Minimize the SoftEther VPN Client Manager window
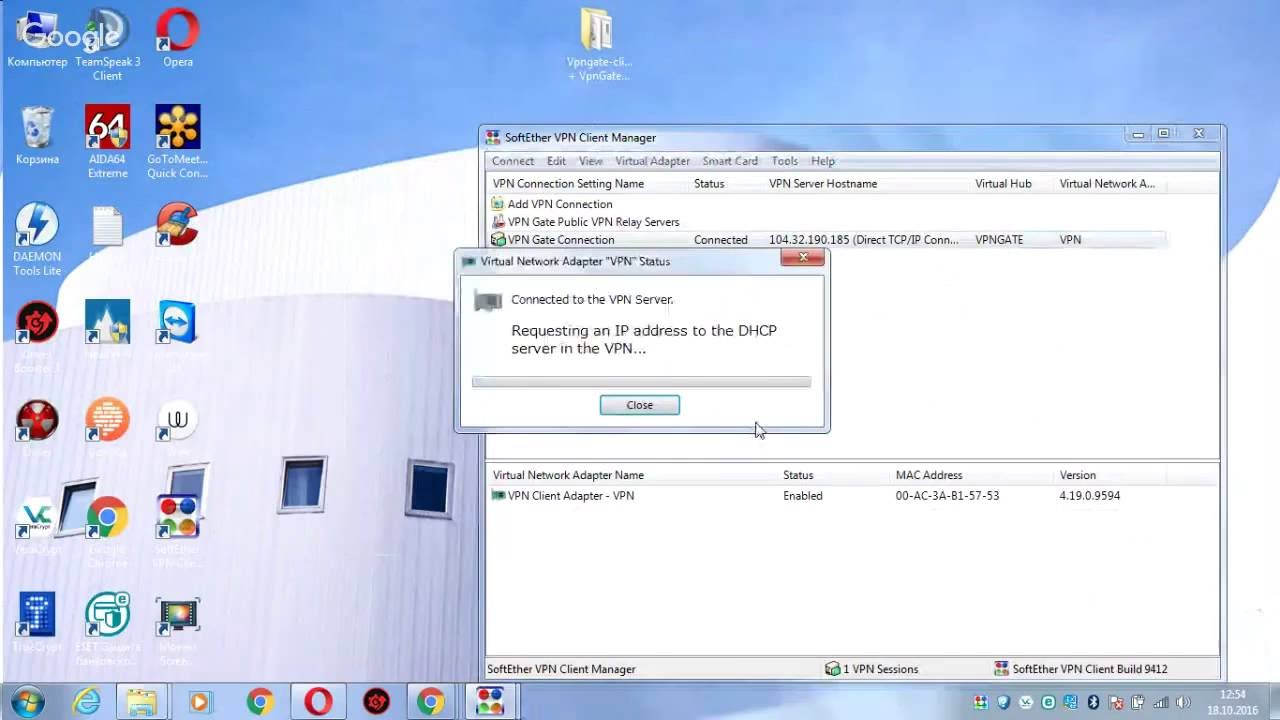 pyautogui.click(x=1138, y=133)
